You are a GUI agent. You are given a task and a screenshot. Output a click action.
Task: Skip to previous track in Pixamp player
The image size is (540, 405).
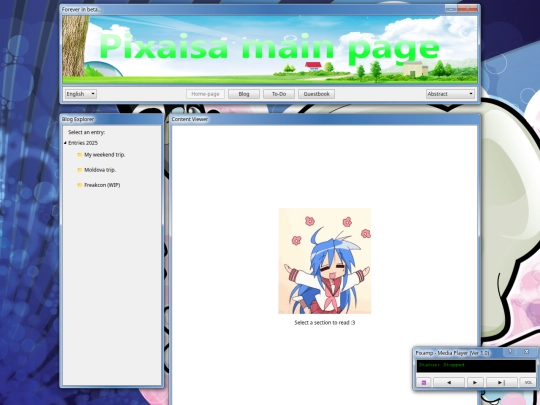point(449,382)
